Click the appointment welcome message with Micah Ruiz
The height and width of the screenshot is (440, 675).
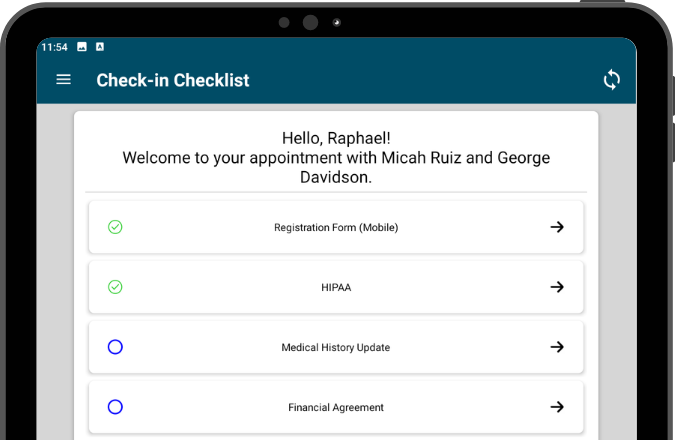tap(336, 167)
